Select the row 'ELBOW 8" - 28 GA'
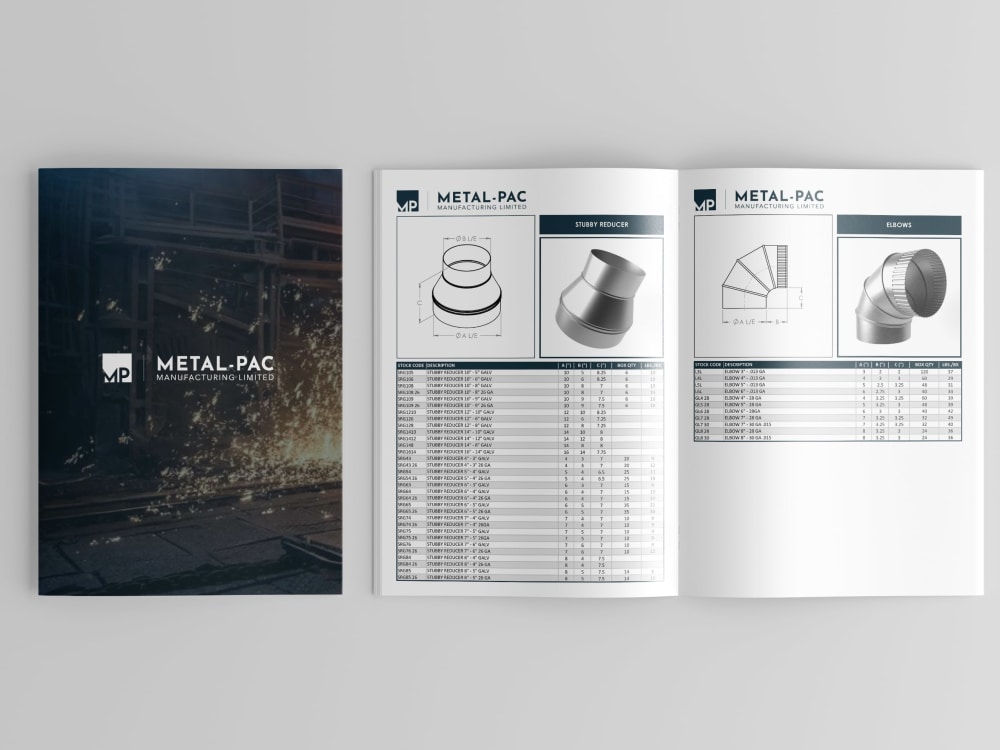The height and width of the screenshot is (750, 1000). point(827,431)
